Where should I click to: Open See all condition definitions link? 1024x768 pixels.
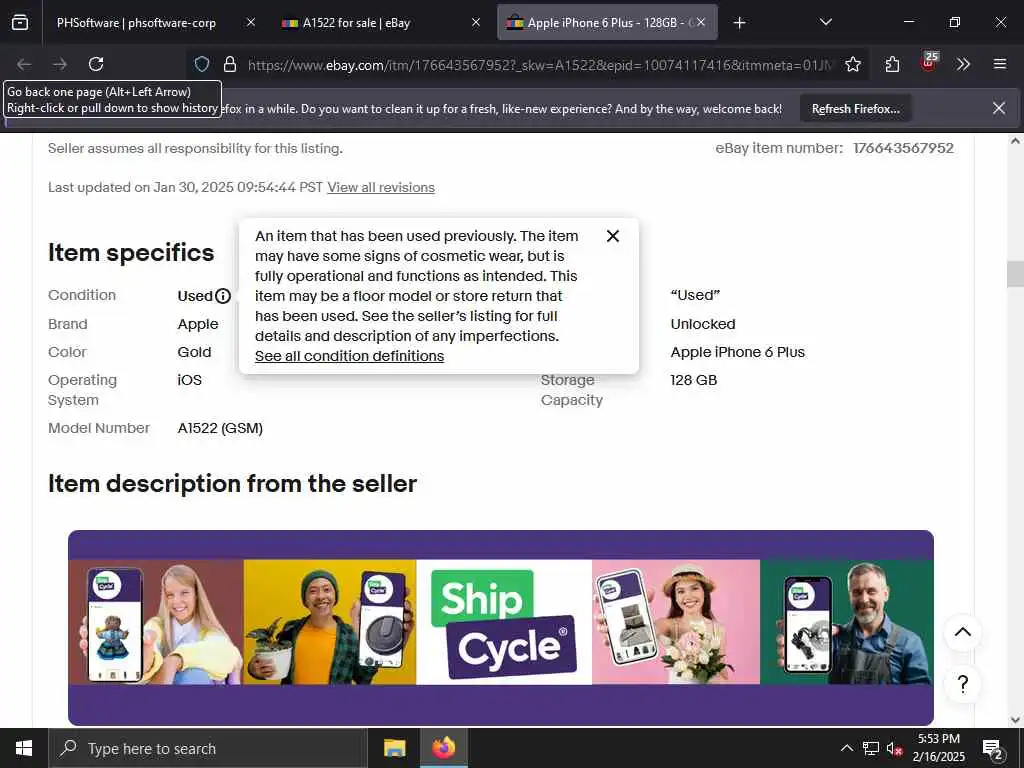click(349, 356)
